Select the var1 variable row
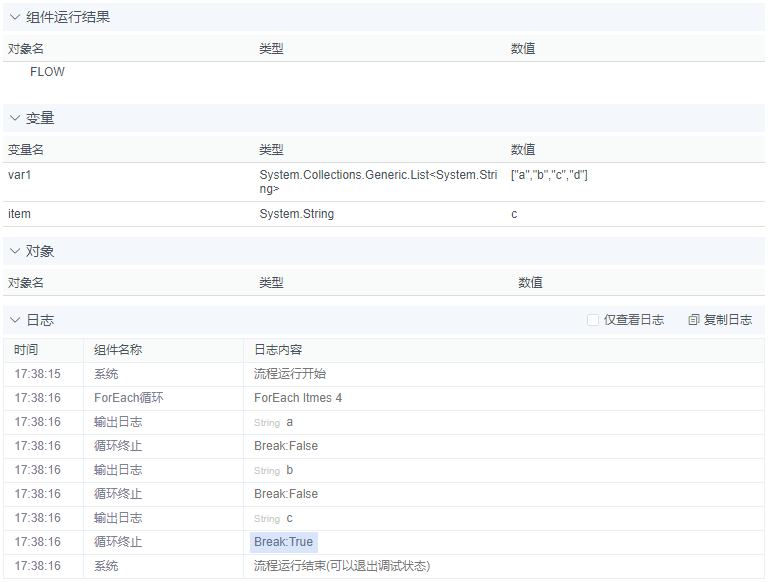769x583 pixels. 21,175
